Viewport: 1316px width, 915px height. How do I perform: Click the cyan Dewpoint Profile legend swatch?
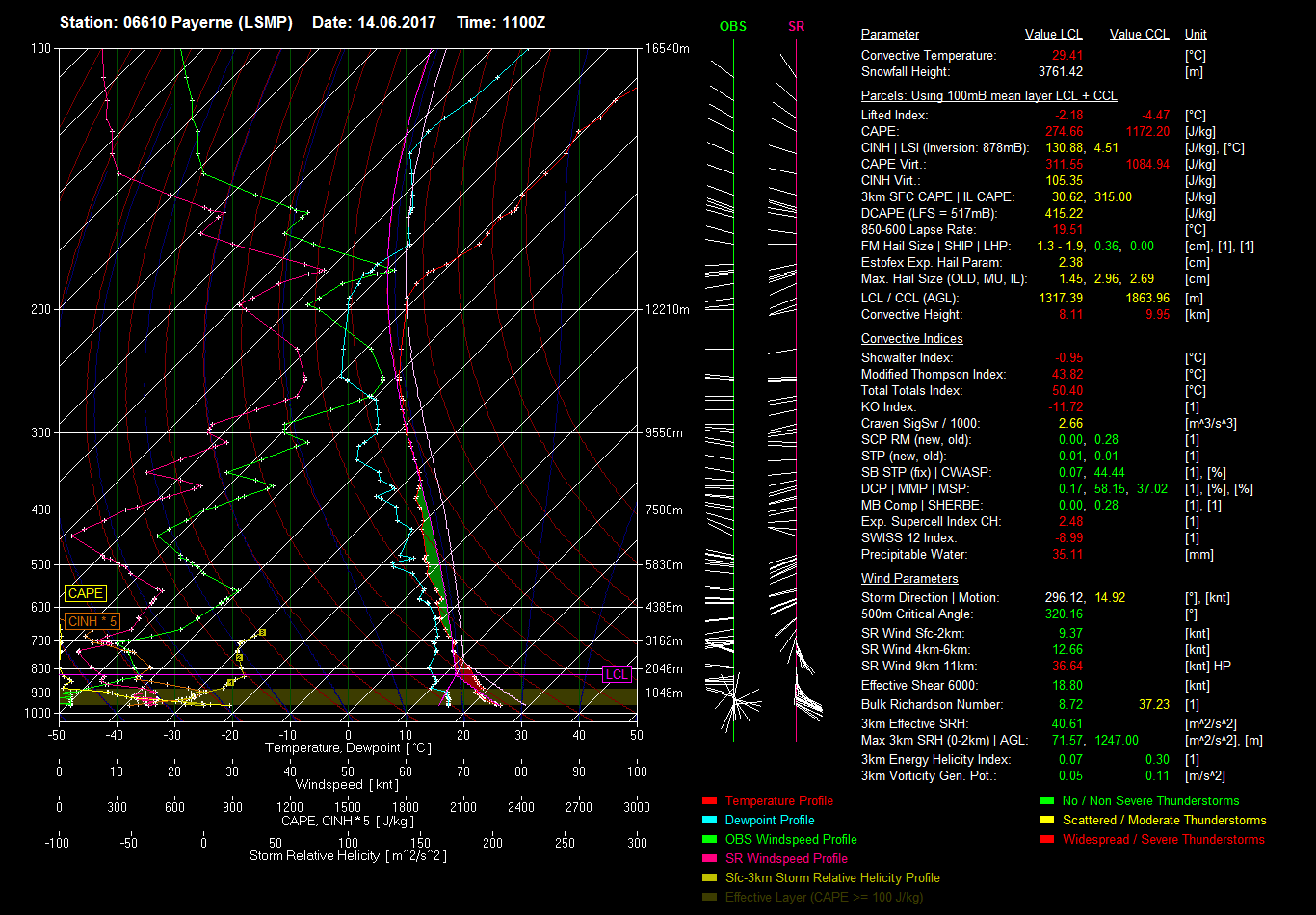709,820
